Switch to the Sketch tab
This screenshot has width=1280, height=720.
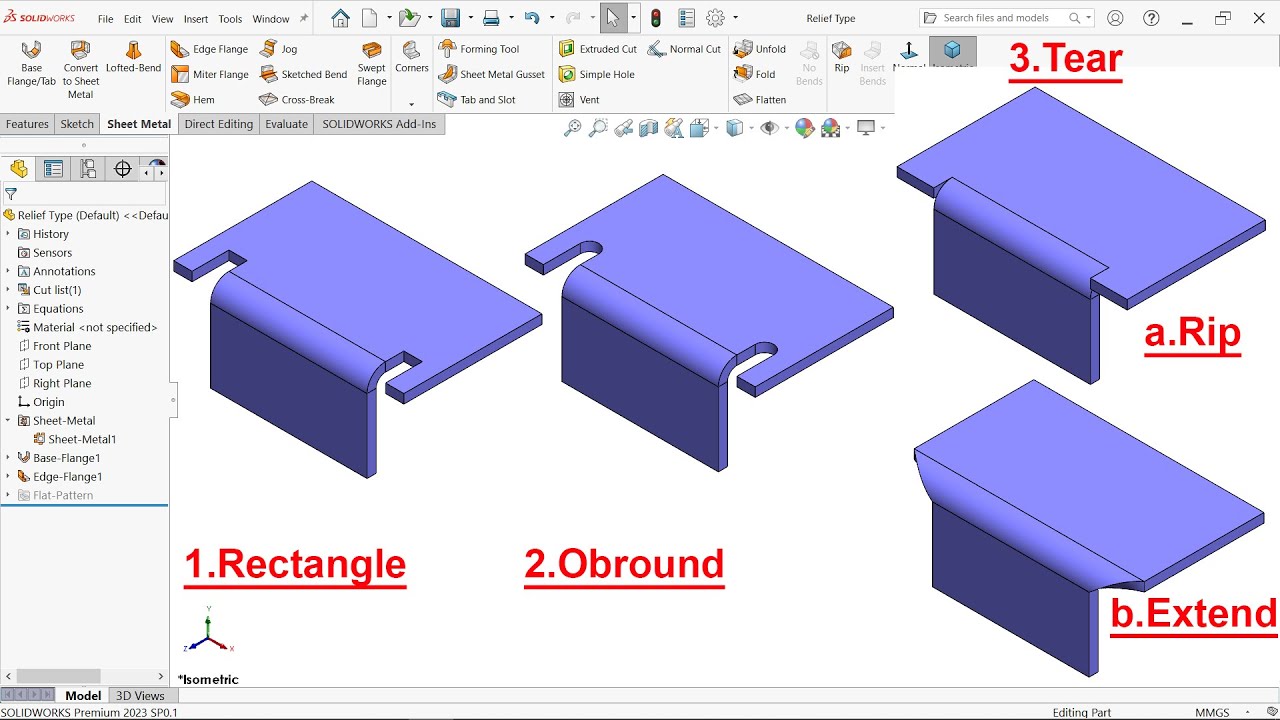coord(77,124)
